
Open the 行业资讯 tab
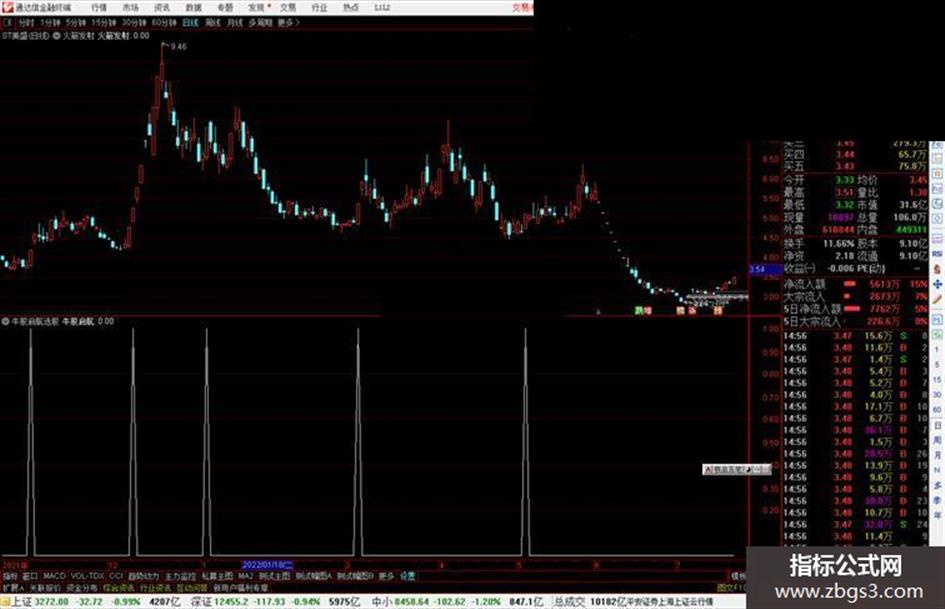pos(155,587)
